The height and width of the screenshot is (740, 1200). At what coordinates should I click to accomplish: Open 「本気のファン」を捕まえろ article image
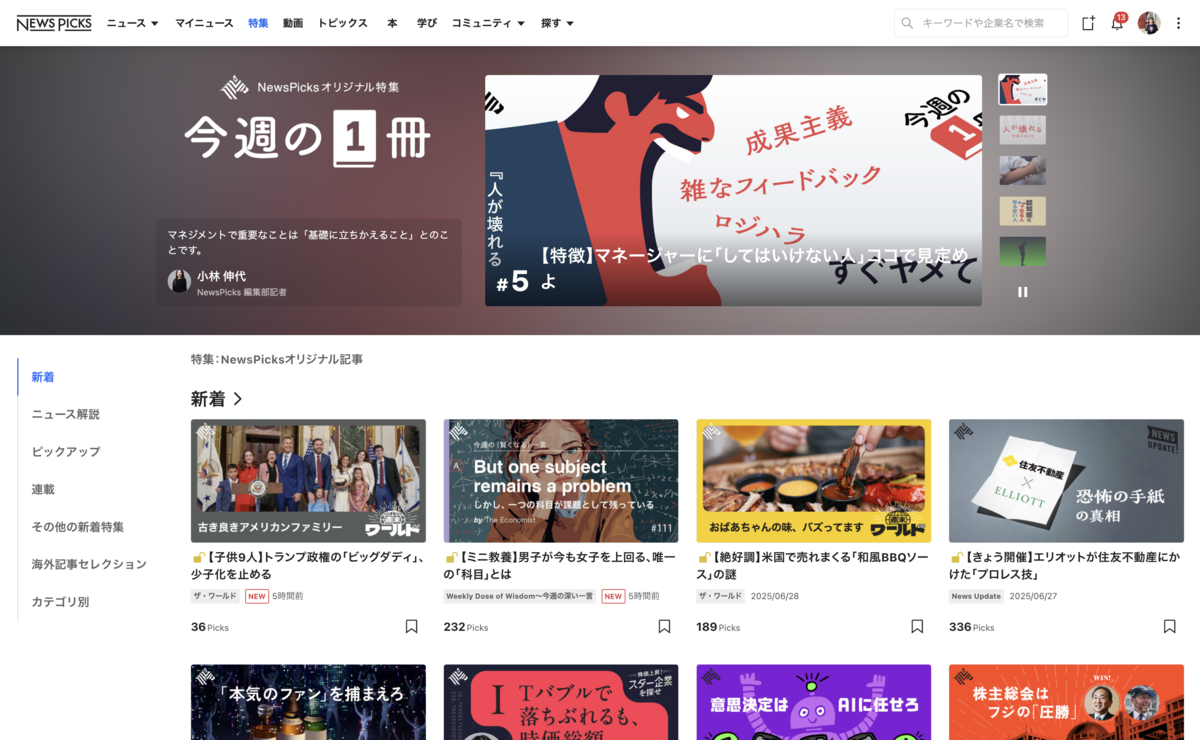click(308, 702)
